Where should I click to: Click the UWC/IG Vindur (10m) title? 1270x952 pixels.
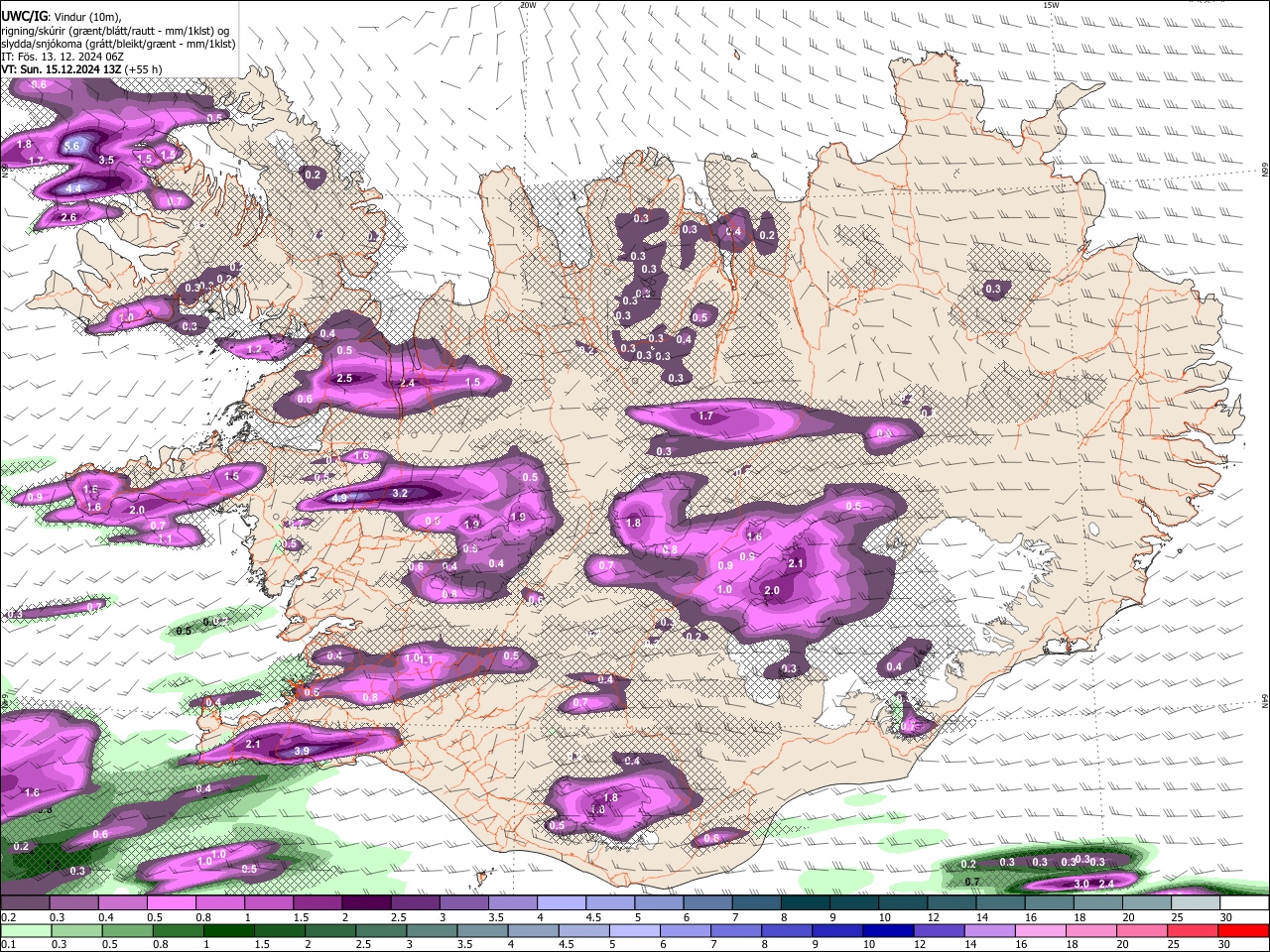click(x=61, y=16)
